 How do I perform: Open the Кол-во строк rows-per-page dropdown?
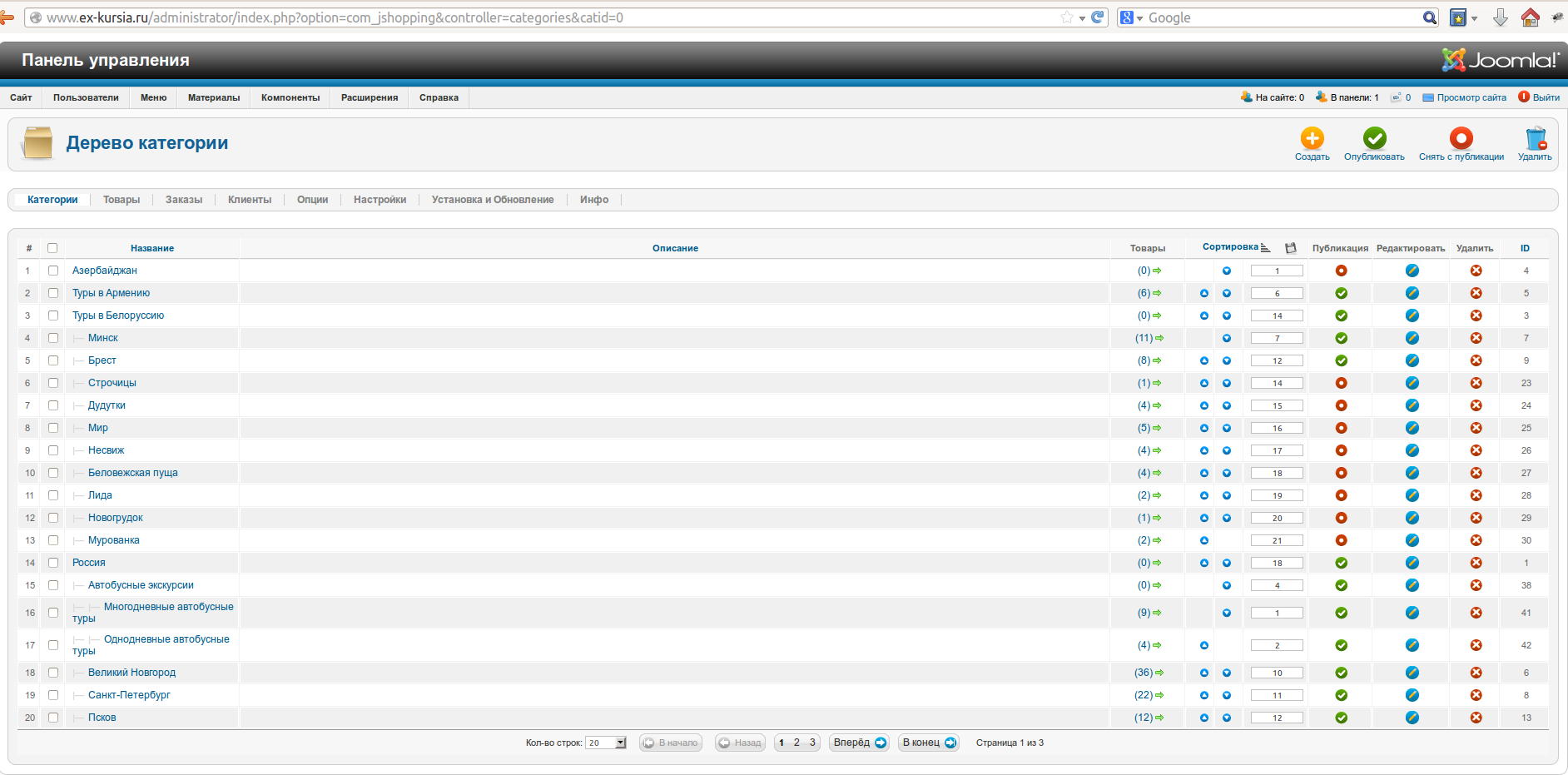(606, 743)
